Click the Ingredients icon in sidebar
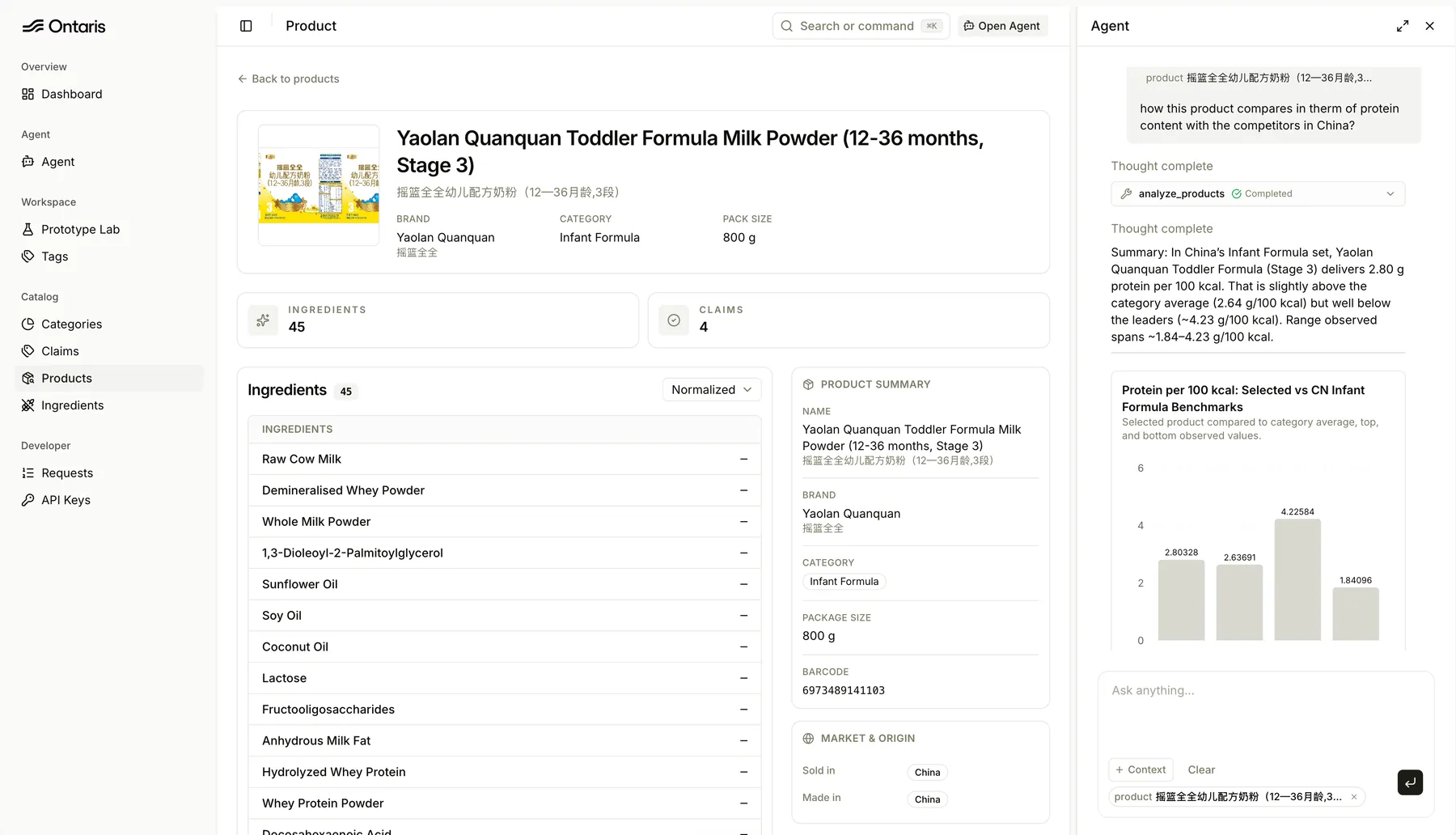Viewport: 1456px width, 835px height. (28, 405)
